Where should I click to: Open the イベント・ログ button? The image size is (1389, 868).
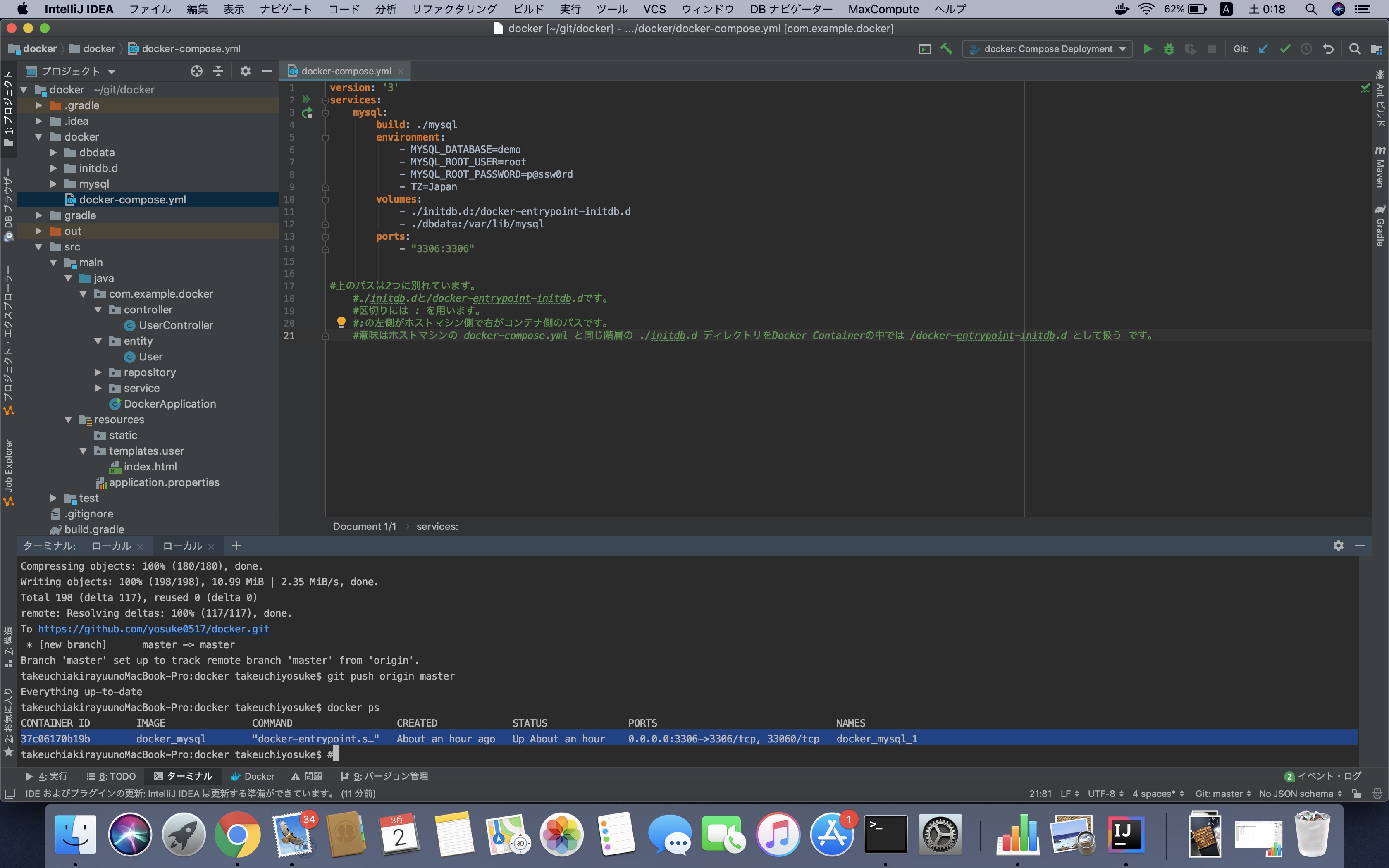pyautogui.click(x=1322, y=776)
